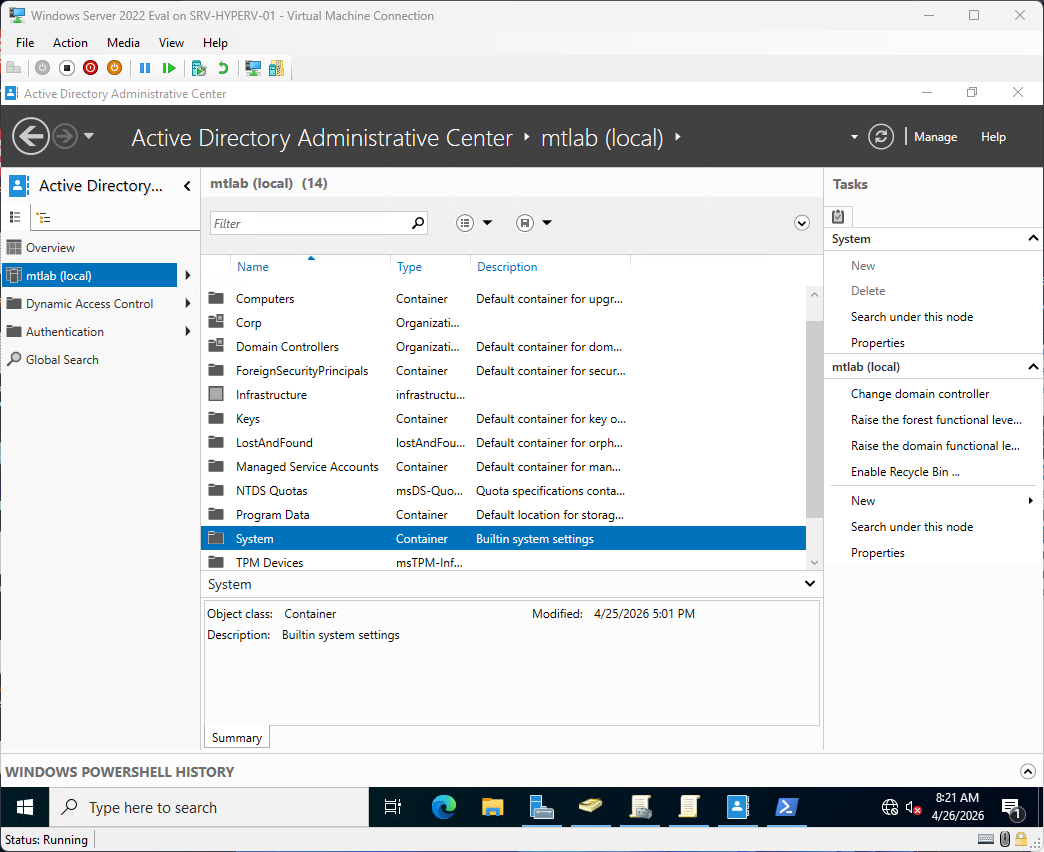1044x852 pixels.
Task: Switch to tree view in navigation pane
Action: [x=43, y=217]
